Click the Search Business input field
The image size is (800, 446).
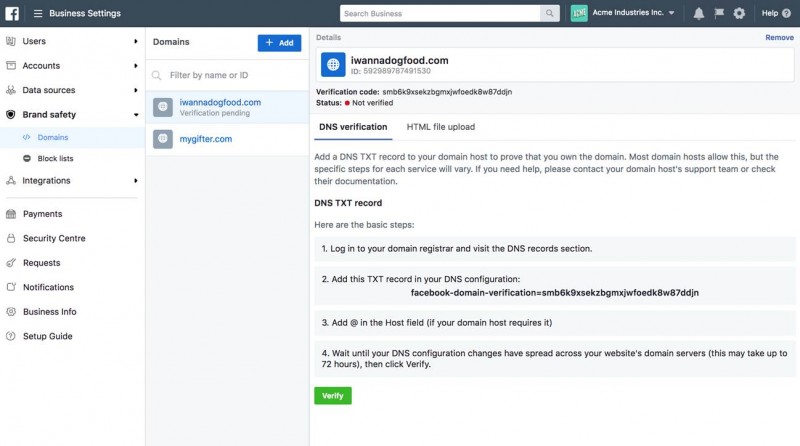pyautogui.click(x=440, y=13)
